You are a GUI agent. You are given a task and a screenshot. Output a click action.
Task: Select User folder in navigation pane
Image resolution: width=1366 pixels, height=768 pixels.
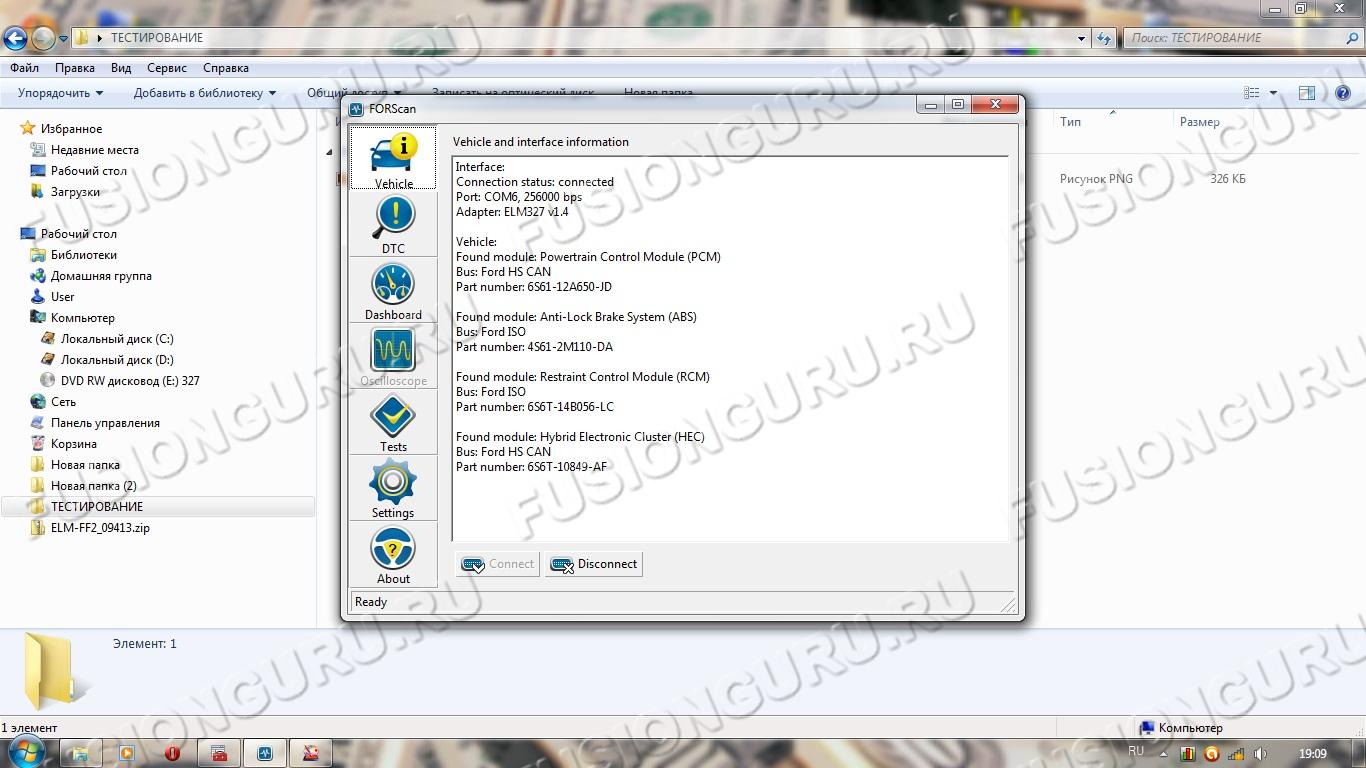[x=63, y=297]
